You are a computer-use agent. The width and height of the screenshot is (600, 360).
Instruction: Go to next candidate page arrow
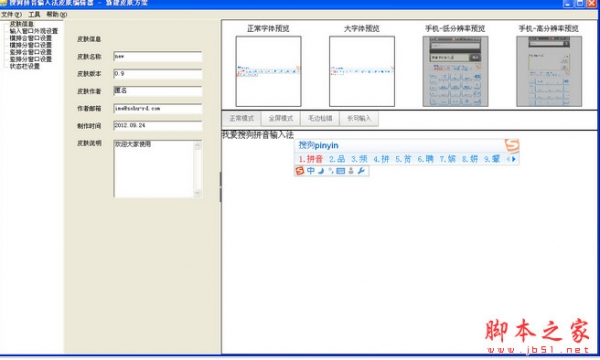coord(514,159)
